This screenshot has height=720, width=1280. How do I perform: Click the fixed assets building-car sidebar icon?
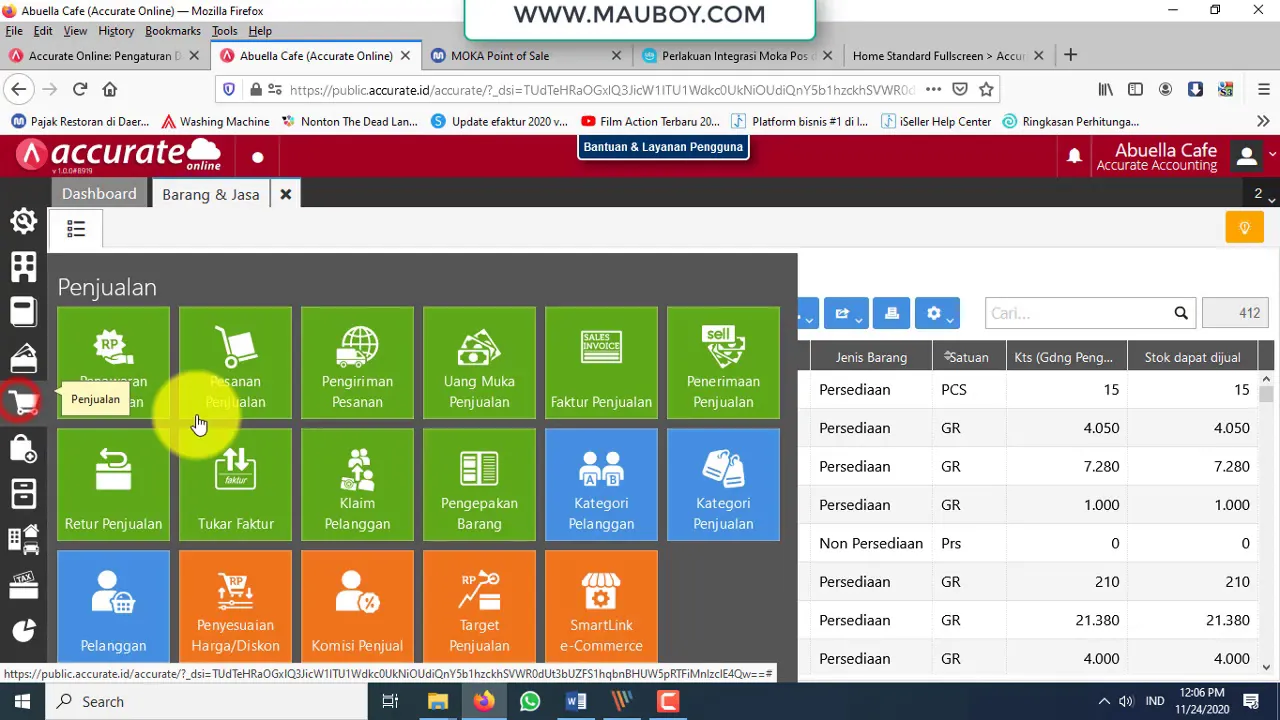[24, 540]
